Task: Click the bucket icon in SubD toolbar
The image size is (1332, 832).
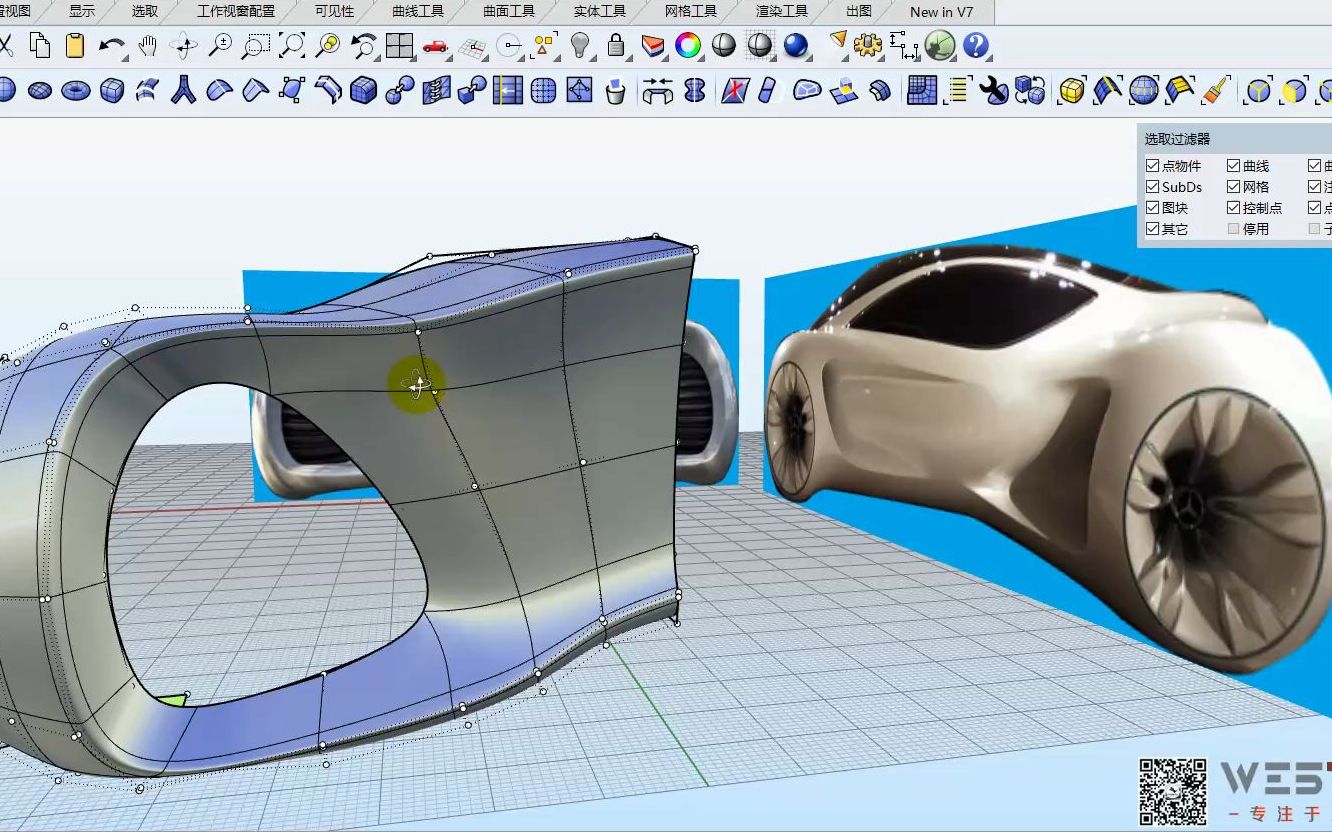Action: tap(616, 91)
